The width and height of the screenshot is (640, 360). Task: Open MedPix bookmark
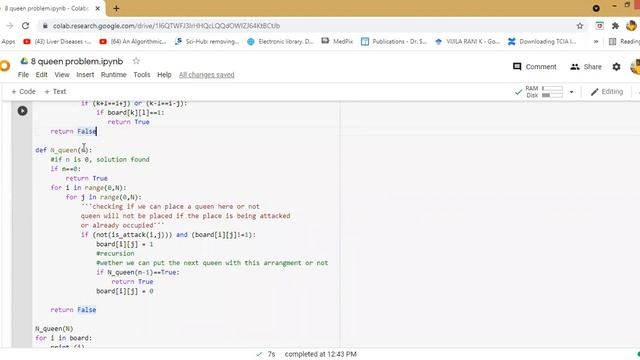[x=337, y=41]
